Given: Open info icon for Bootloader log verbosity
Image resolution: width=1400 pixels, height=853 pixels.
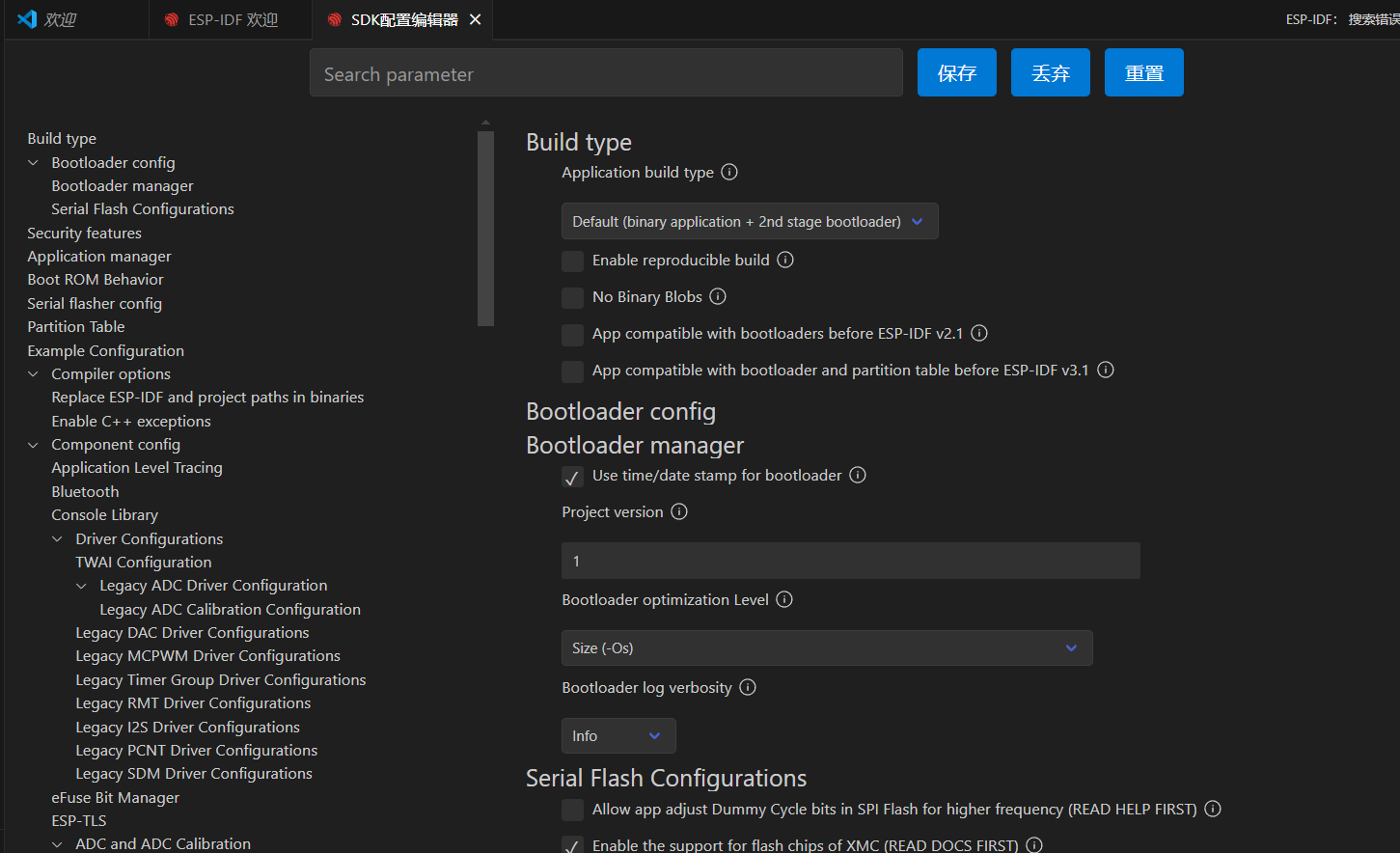Looking at the screenshot, I should [748, 688].
